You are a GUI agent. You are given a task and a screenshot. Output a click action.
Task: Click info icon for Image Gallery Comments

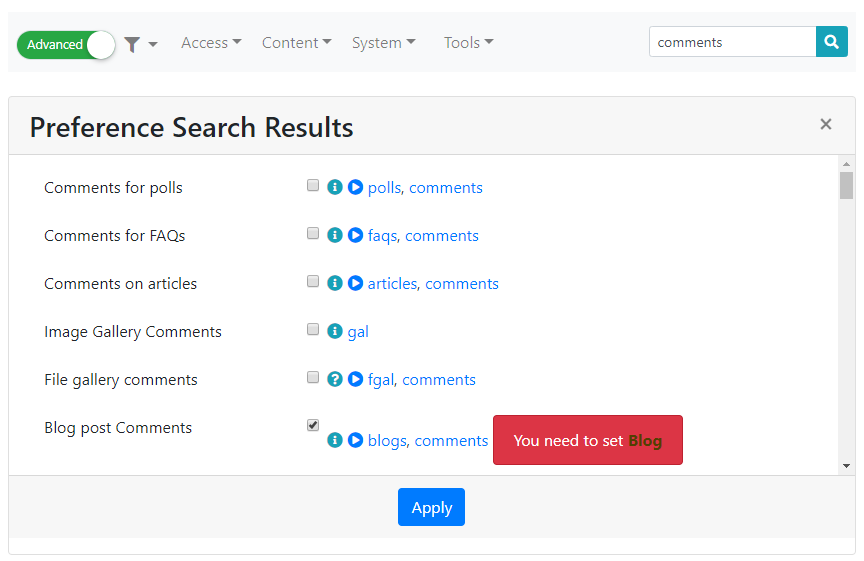tap(335, 331)
